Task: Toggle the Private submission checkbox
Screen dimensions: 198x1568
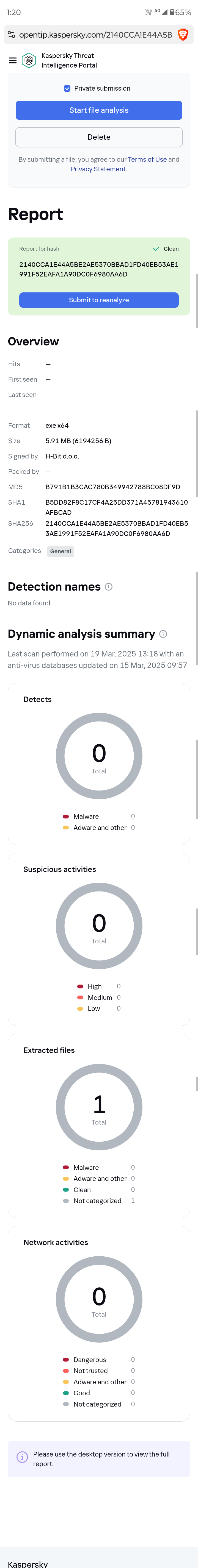Action: [67, 88]
